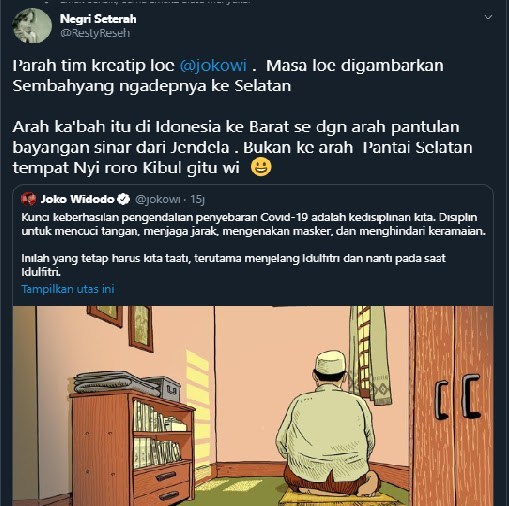Click the 15j timestamp of the quoted tweet
Image resolution: width=509 pixels, height=506 pixels.
point(197,199)
